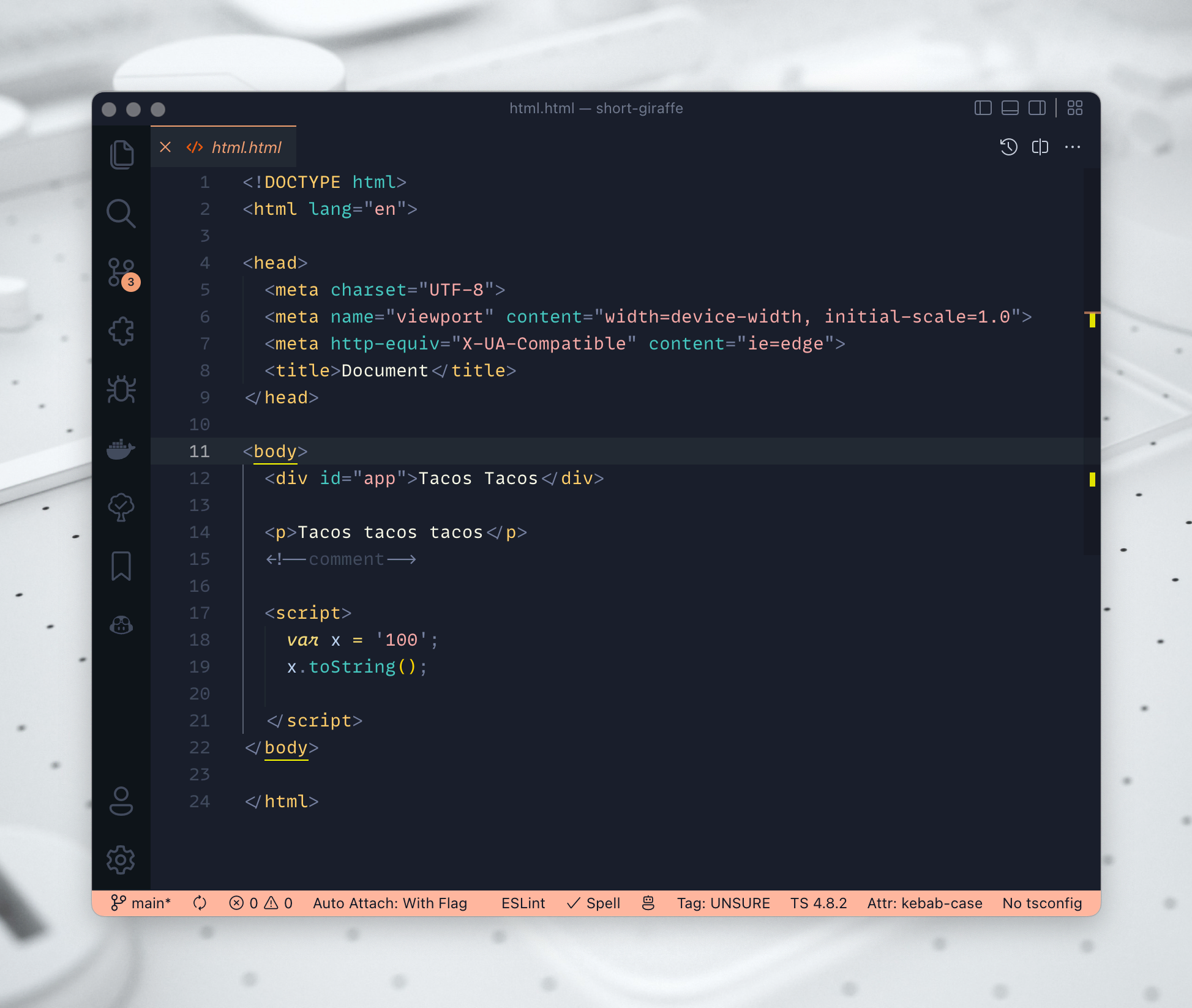Image resolution: width=1192 pixels, height=1008 pixels.
Task: Open Manage gear settings menu
Action: point(121,860)
